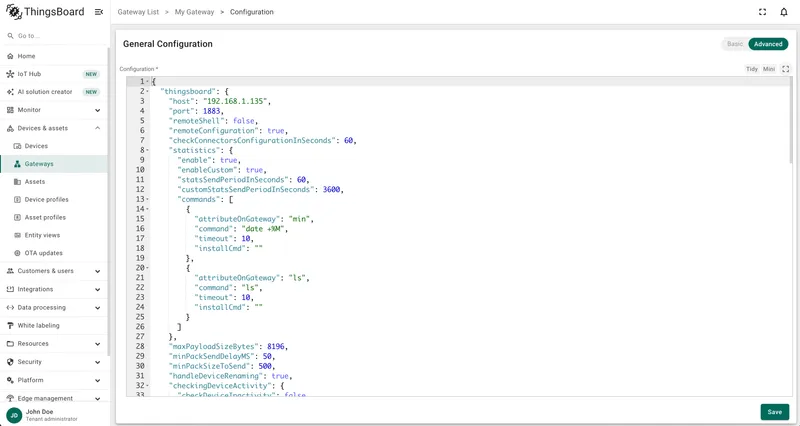
Task: Click the JD user avatar
Action: pyautogui.click(x=14, y=415)
